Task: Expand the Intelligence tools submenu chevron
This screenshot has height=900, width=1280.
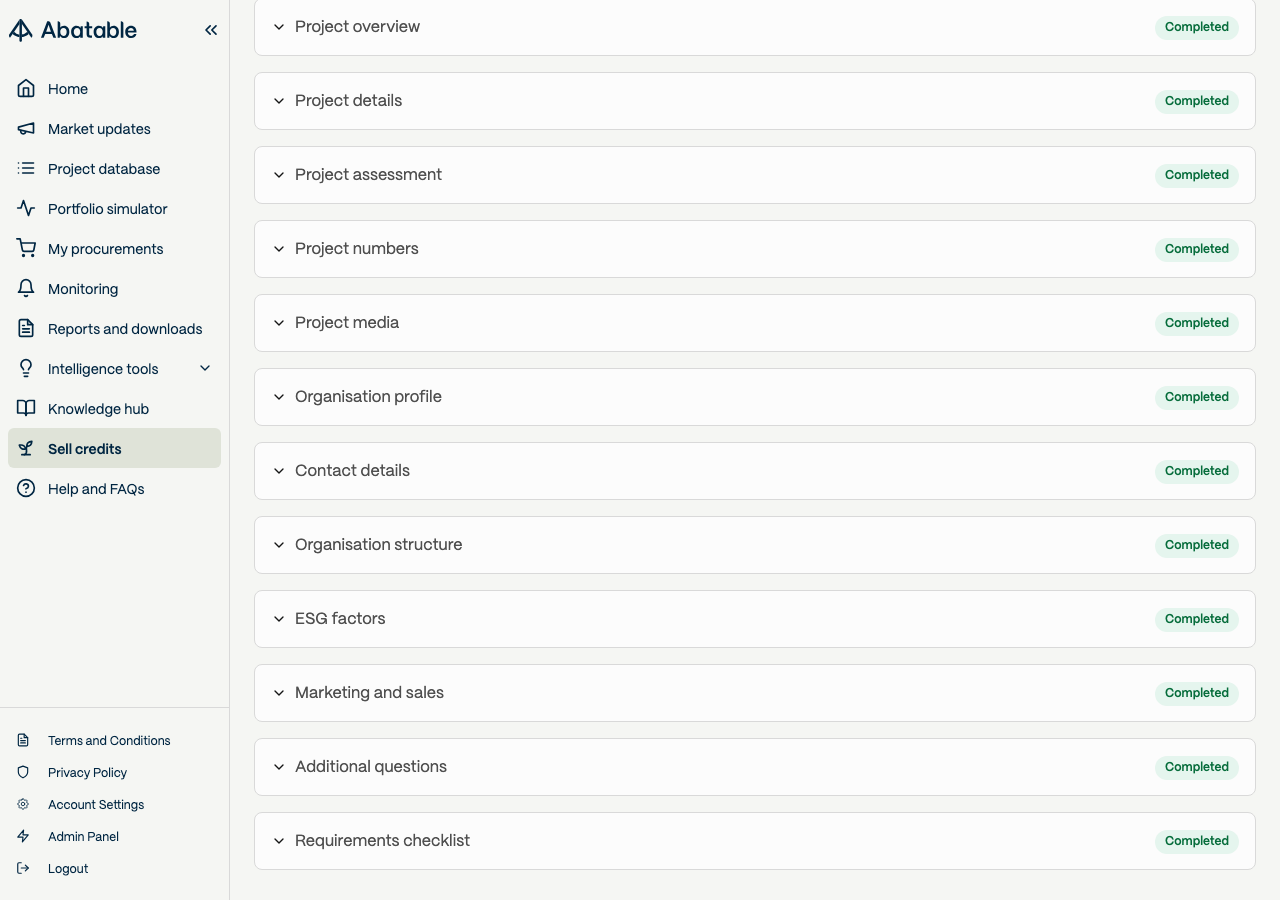Action: (205, 368)
